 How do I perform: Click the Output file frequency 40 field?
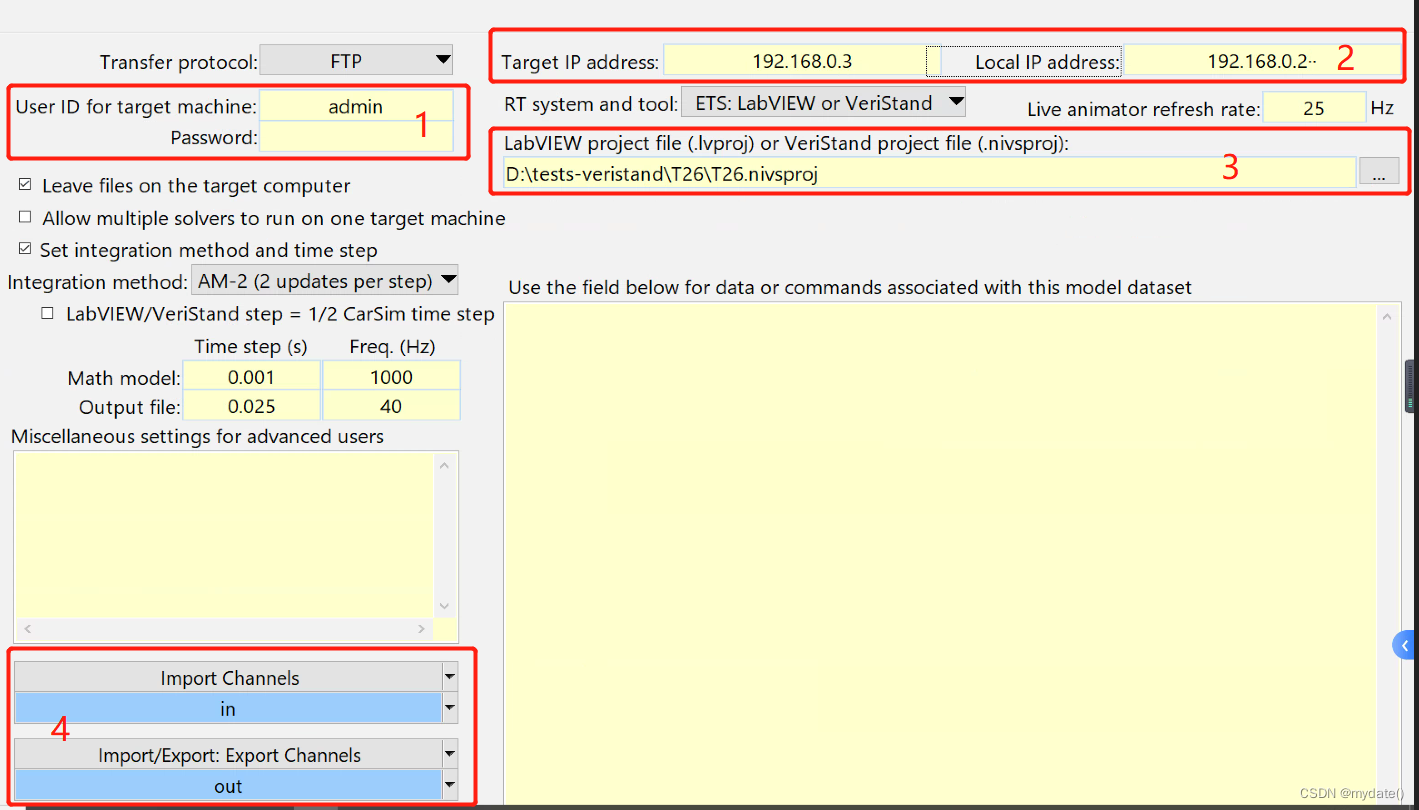391,406
